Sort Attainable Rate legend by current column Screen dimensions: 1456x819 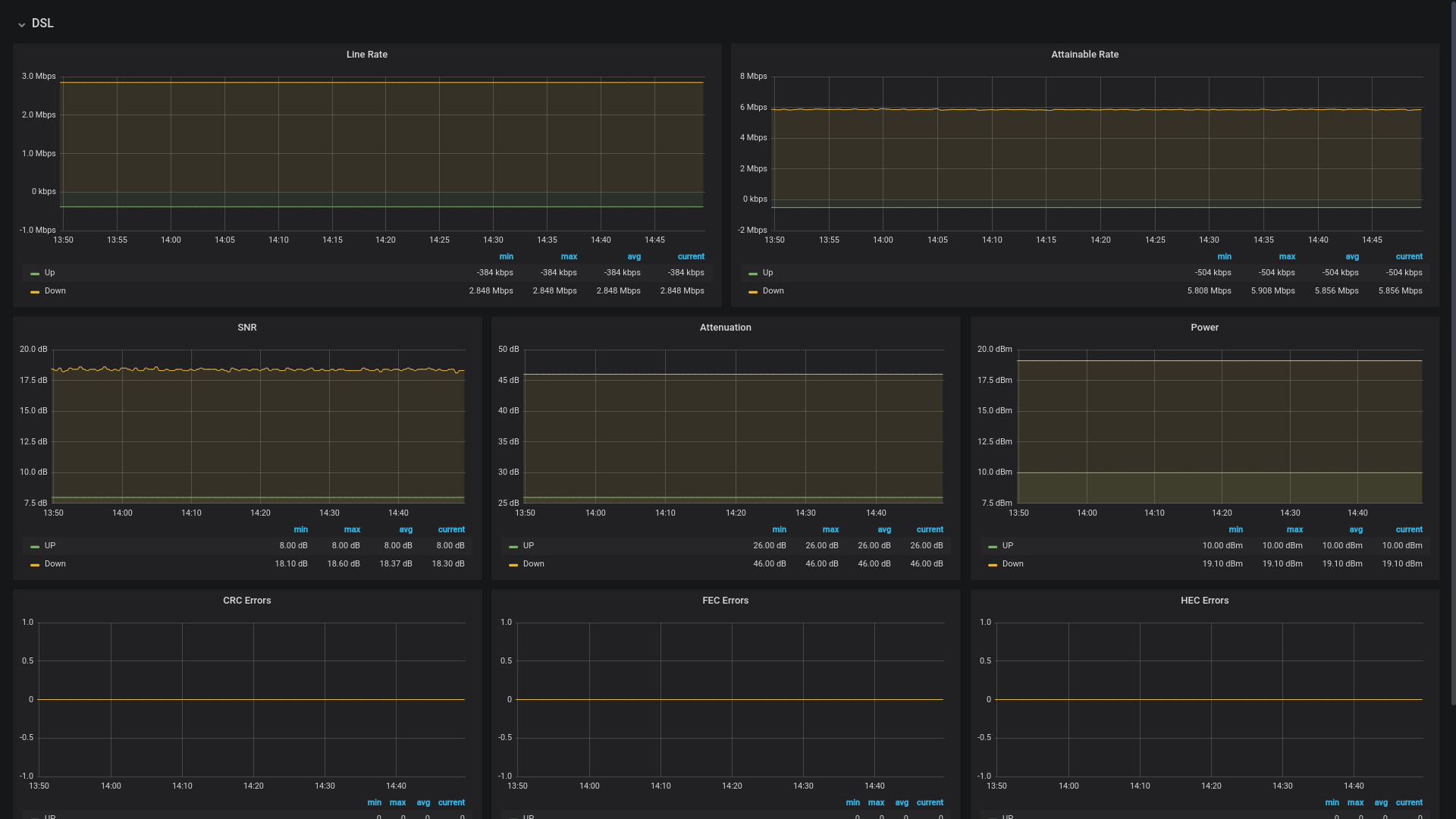[1408, 257]
